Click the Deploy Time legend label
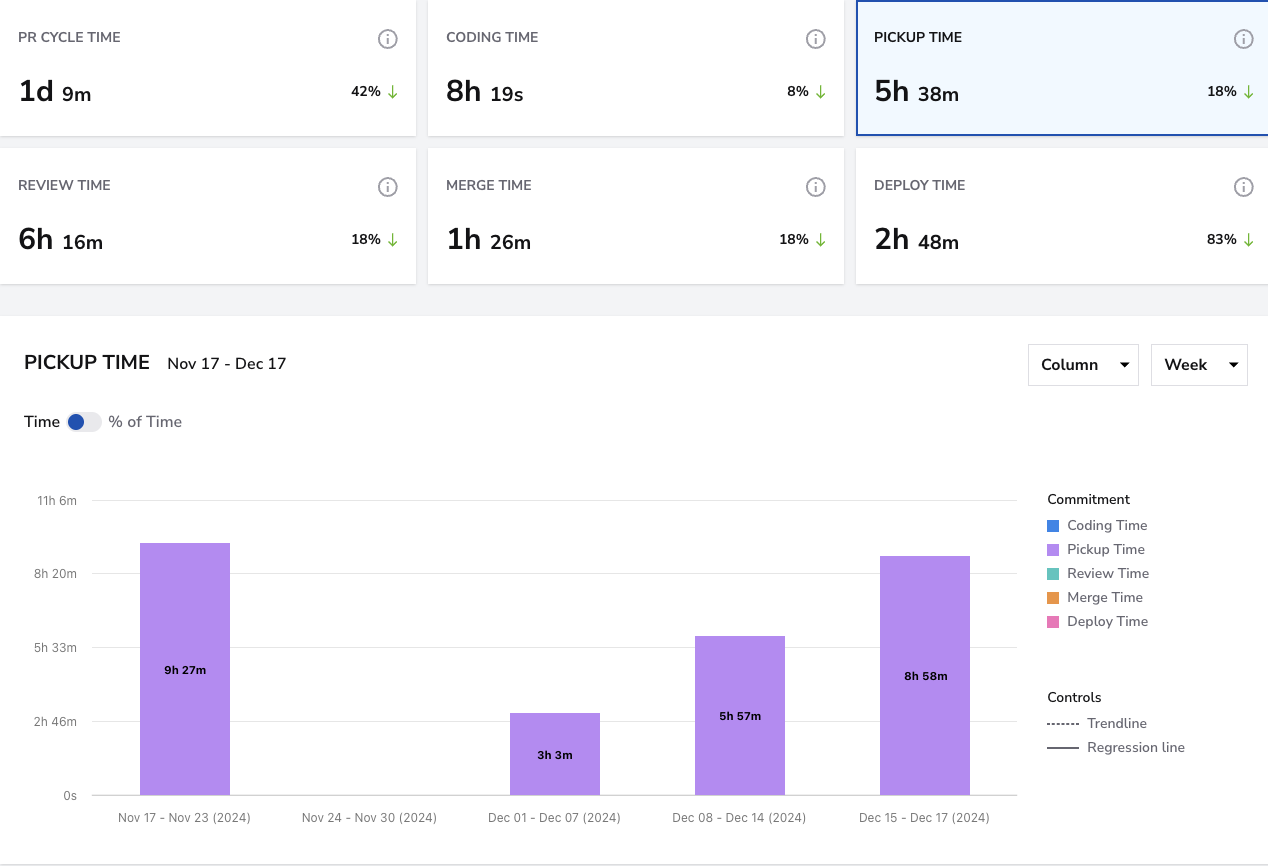The image size is (1268, 866). pyautogui.click(x=1107, y=621)
